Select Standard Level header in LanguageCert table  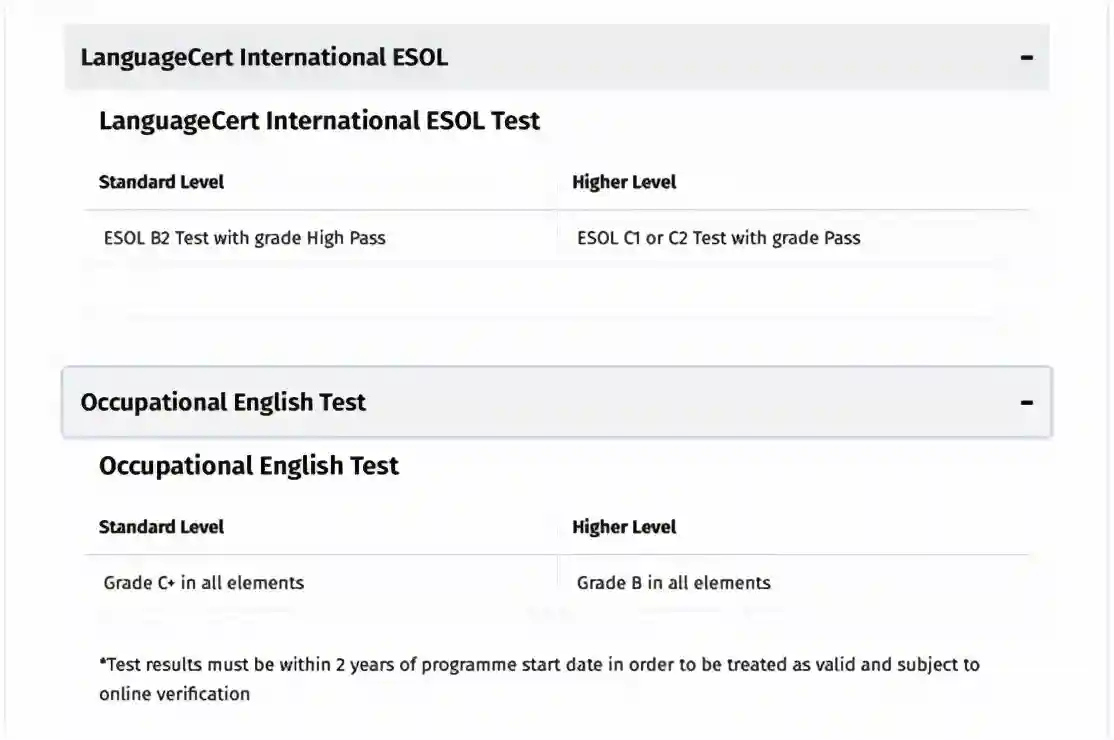point(161,182)
